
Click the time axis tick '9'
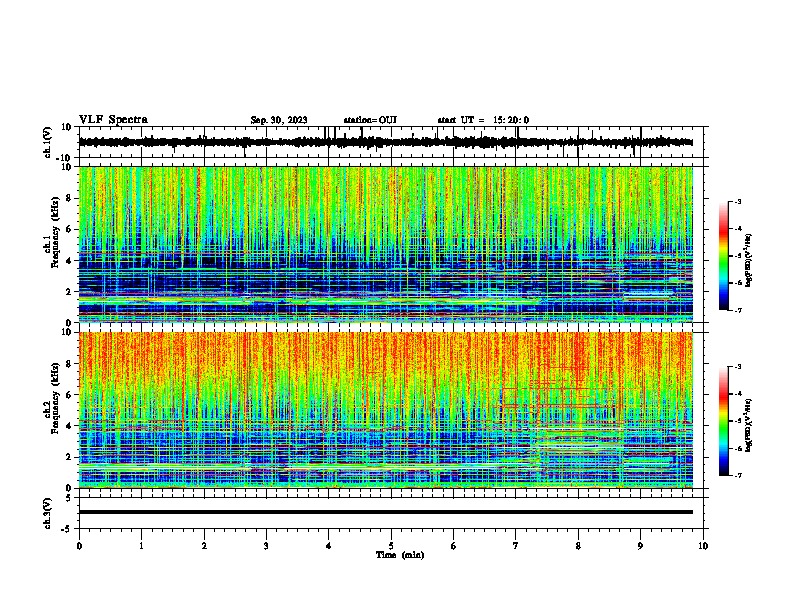coord(640,546)
